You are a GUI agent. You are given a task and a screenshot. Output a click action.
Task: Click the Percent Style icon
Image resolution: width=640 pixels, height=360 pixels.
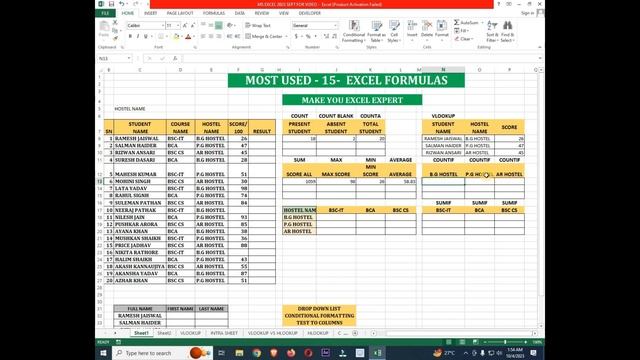pyautogui.click(x=308, y=36)
